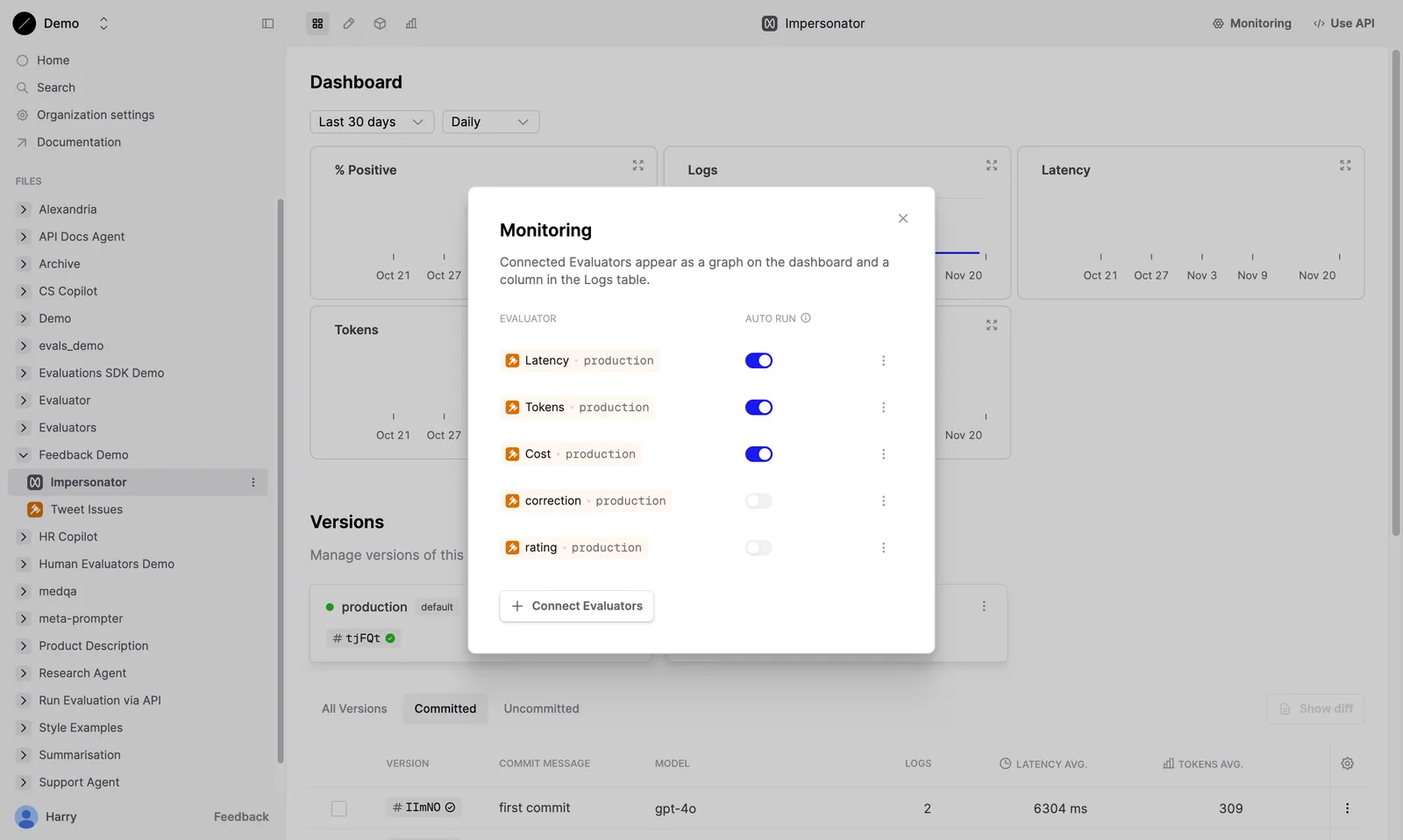Open the Feedback link

point(241,816)
